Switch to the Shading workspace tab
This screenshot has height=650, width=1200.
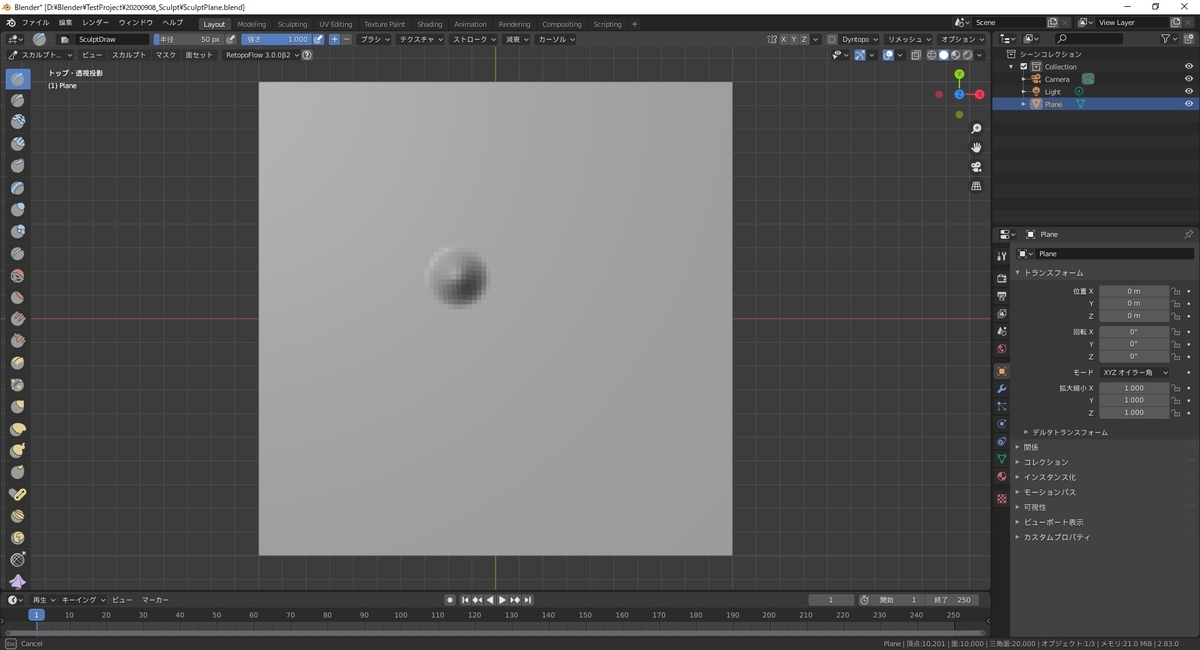[x=430, y=23]
